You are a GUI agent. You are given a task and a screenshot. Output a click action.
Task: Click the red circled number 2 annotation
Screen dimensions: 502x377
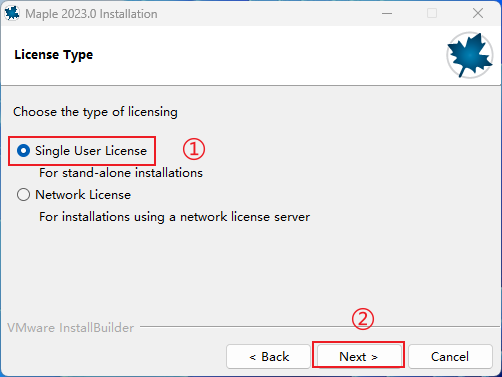(363, 319)
